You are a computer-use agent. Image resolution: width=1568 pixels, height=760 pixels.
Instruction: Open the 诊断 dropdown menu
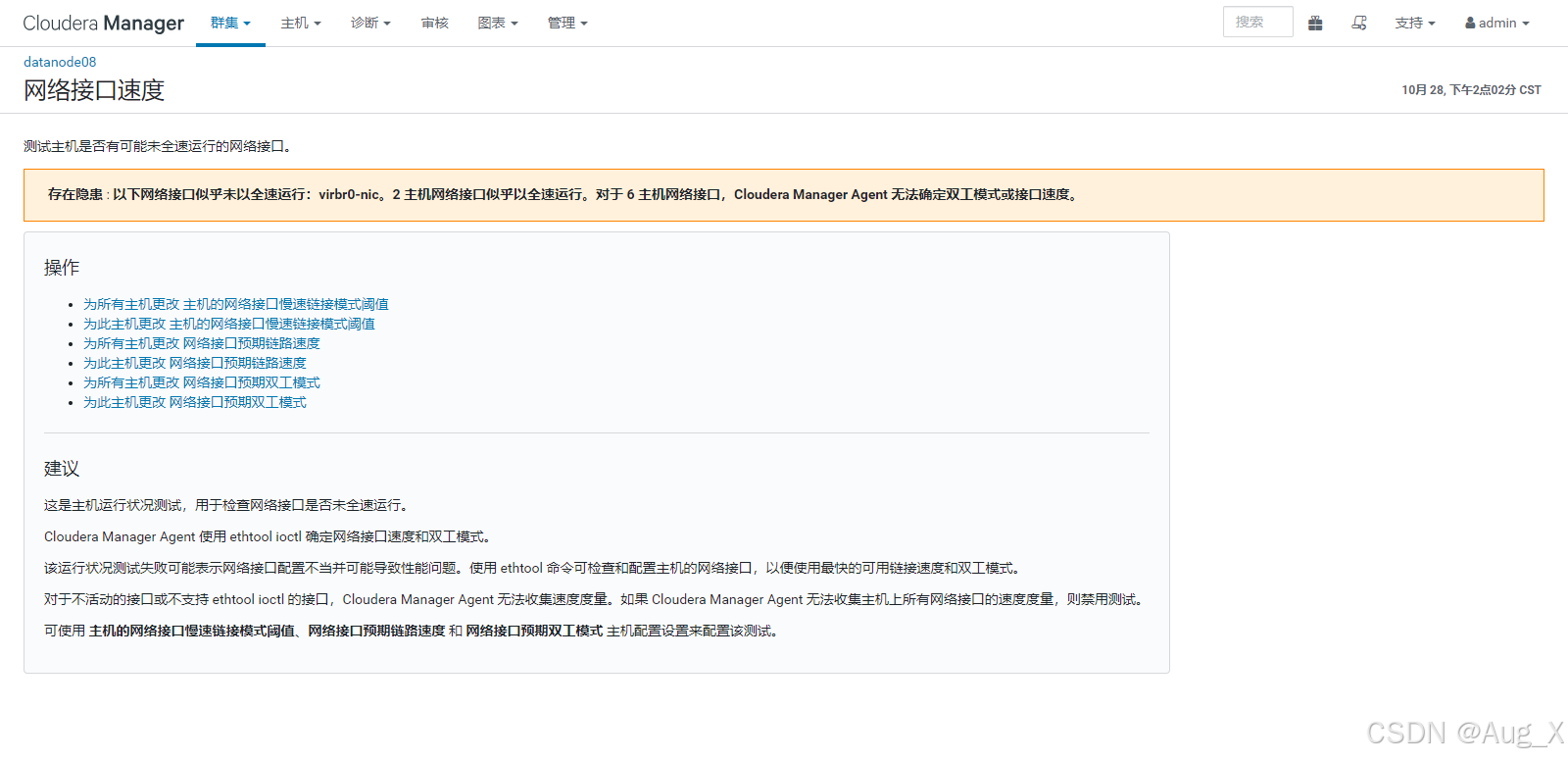[x=370, y=23]
